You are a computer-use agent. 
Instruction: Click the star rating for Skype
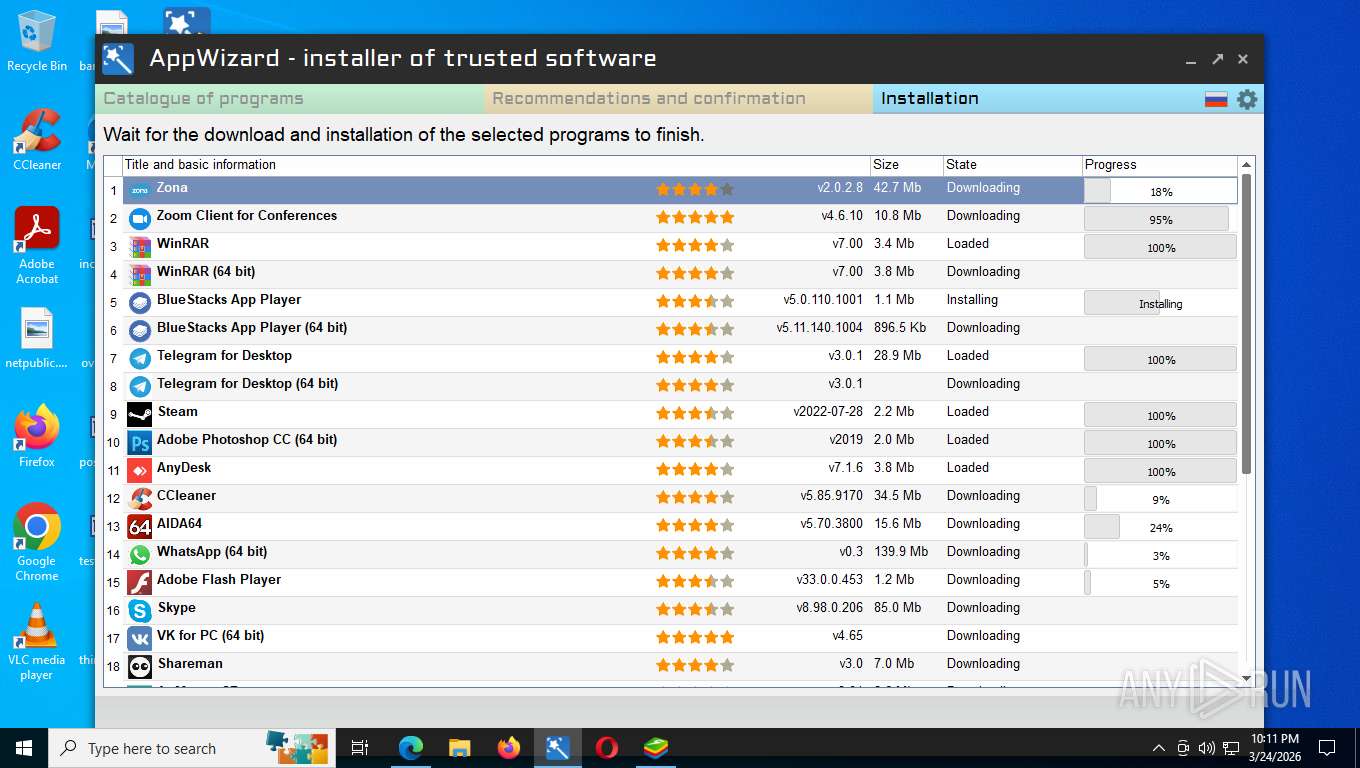tap(695, 609)
